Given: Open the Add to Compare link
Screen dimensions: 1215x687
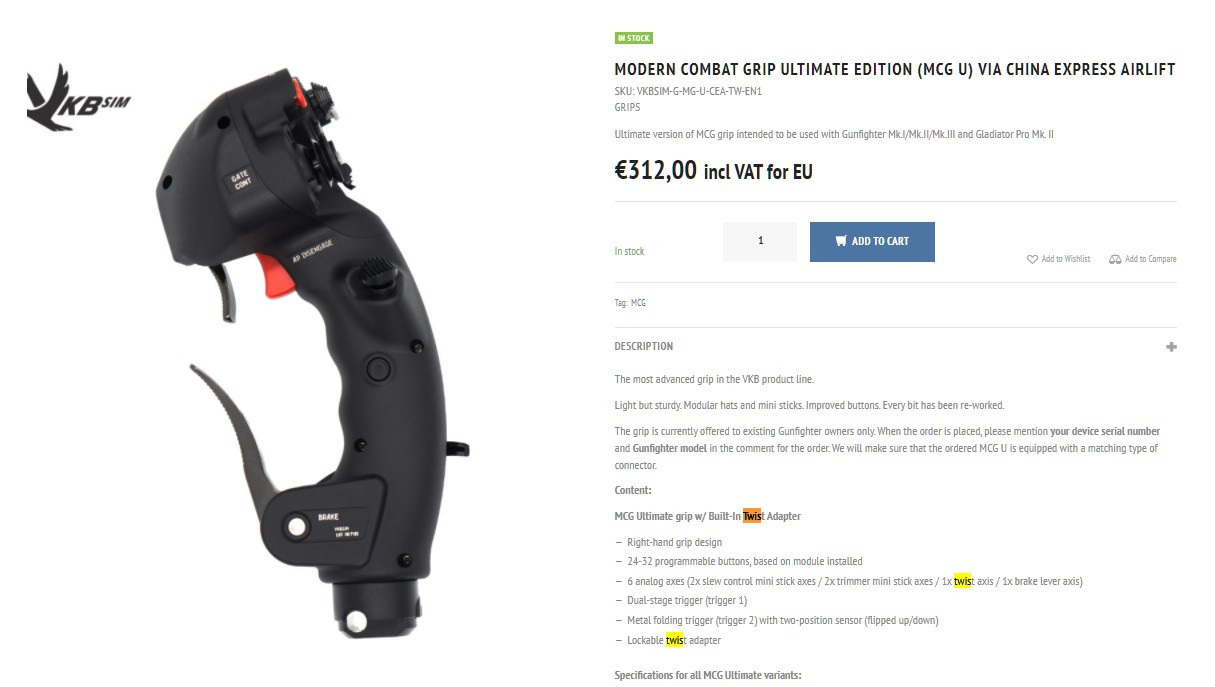Looking at the screenshot, I should [1150, 259].
